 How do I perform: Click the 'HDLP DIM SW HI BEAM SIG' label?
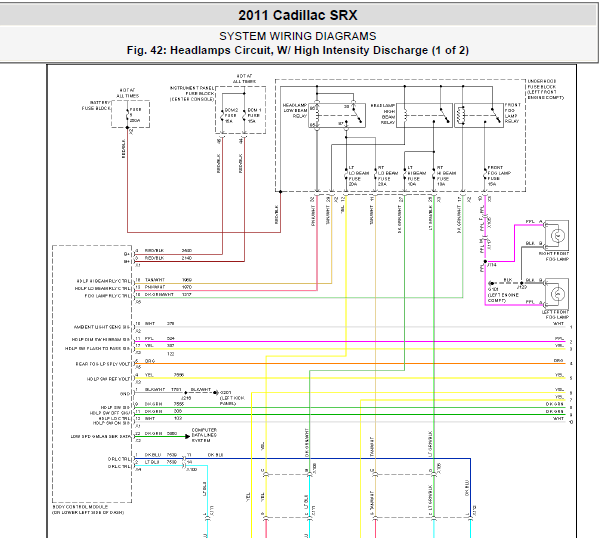click(101, 339)
